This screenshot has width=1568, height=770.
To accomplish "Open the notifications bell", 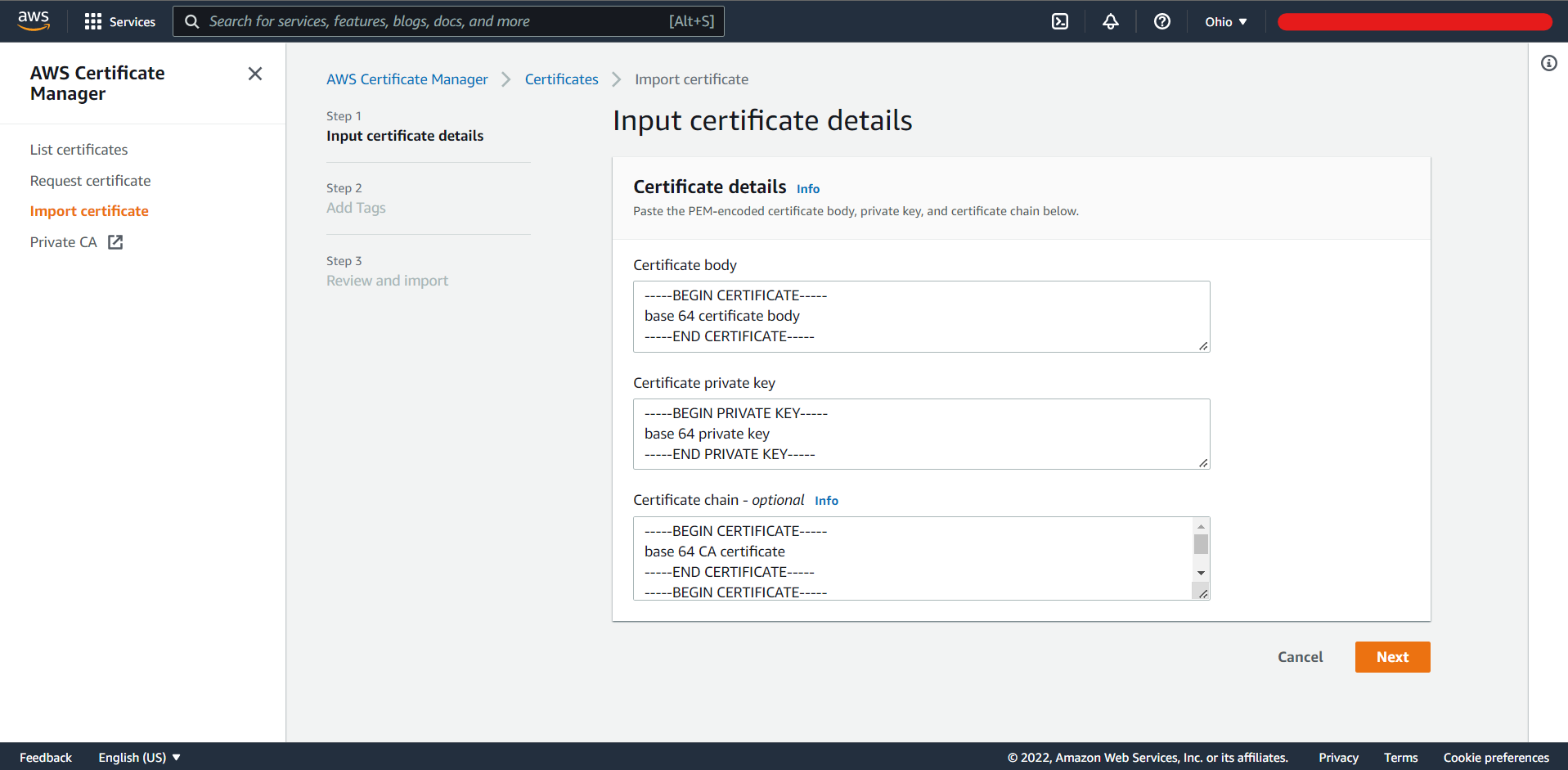I will (1111, 21).
